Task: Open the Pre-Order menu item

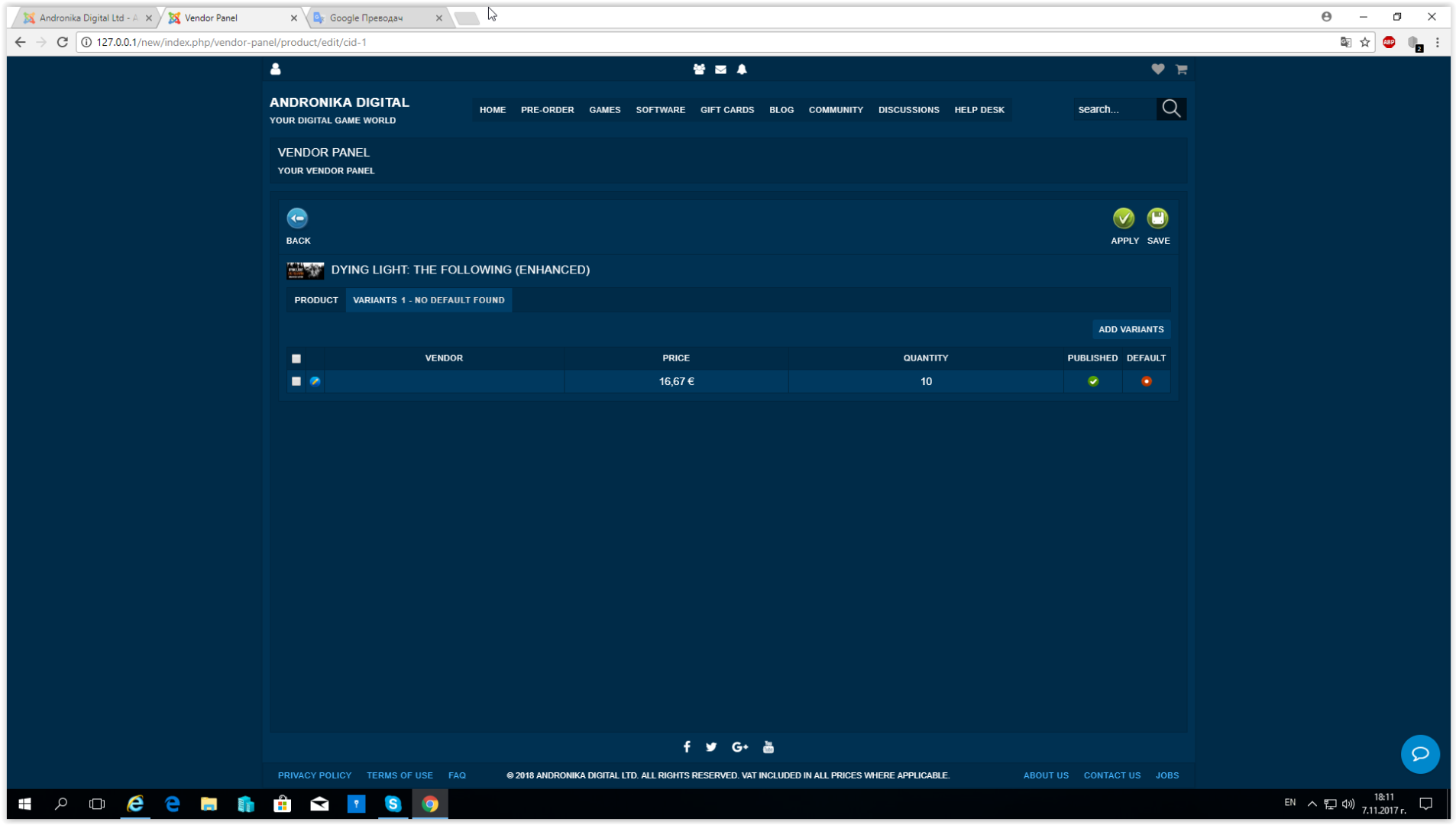Action: (x=547, y=110)
